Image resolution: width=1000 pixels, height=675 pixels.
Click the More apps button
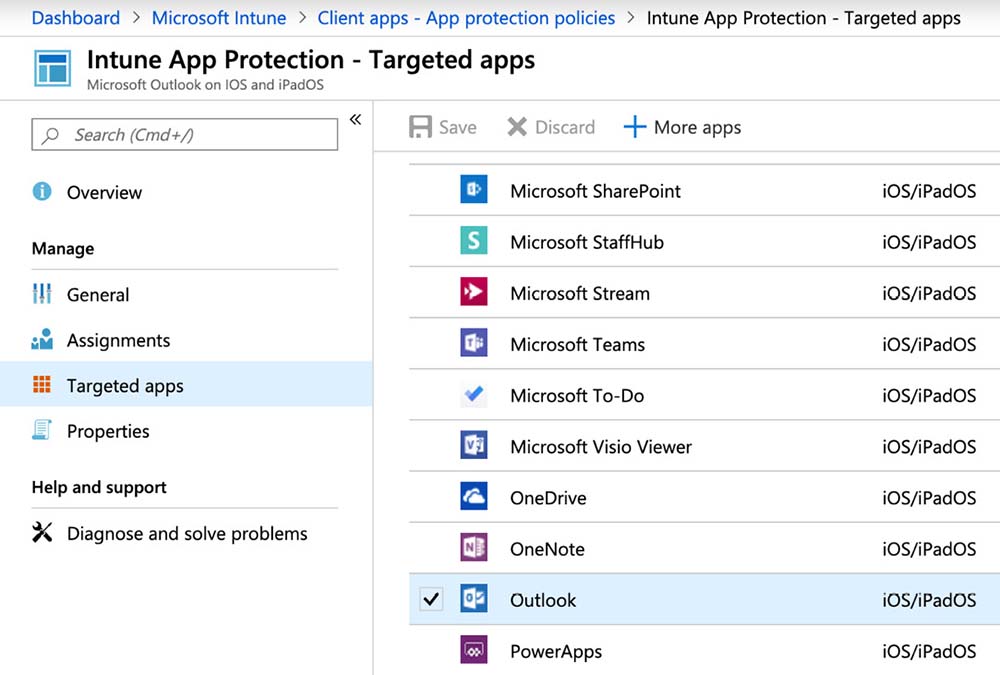click(x=682, y=127)
